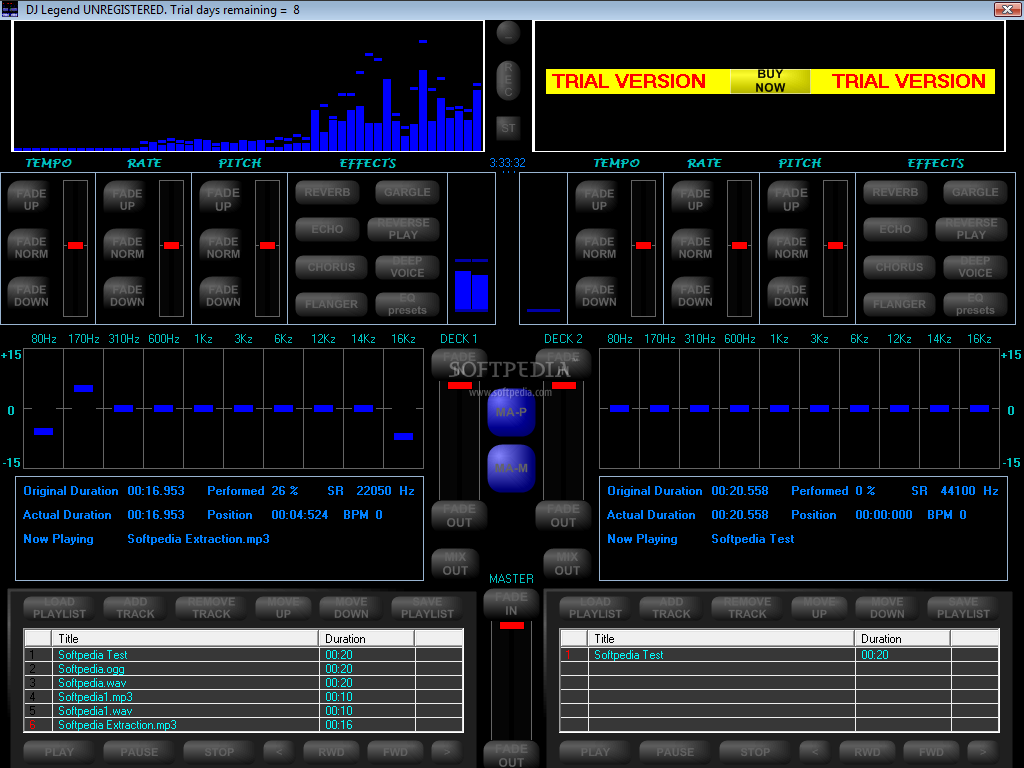
Task: Toggle Flanger effect on Deck 1
Action: 331,304
